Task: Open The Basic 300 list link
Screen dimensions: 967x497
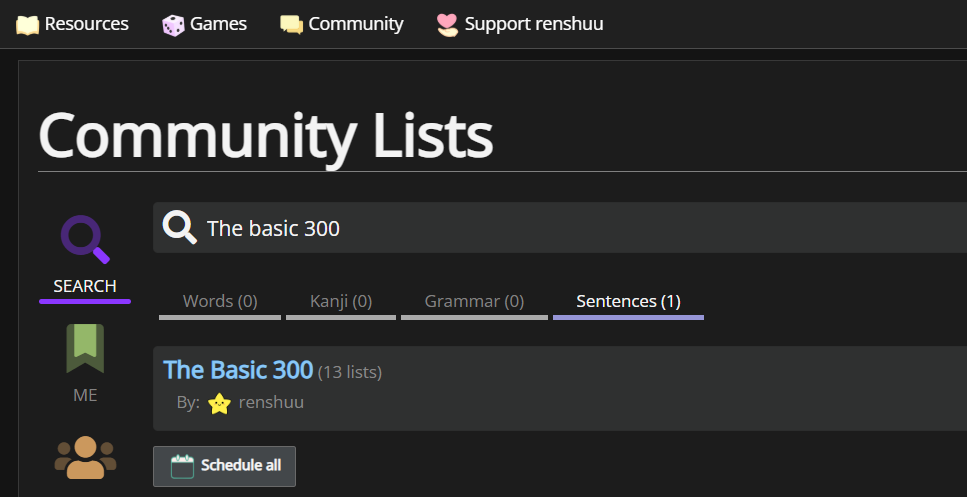Action: (238, 370)
